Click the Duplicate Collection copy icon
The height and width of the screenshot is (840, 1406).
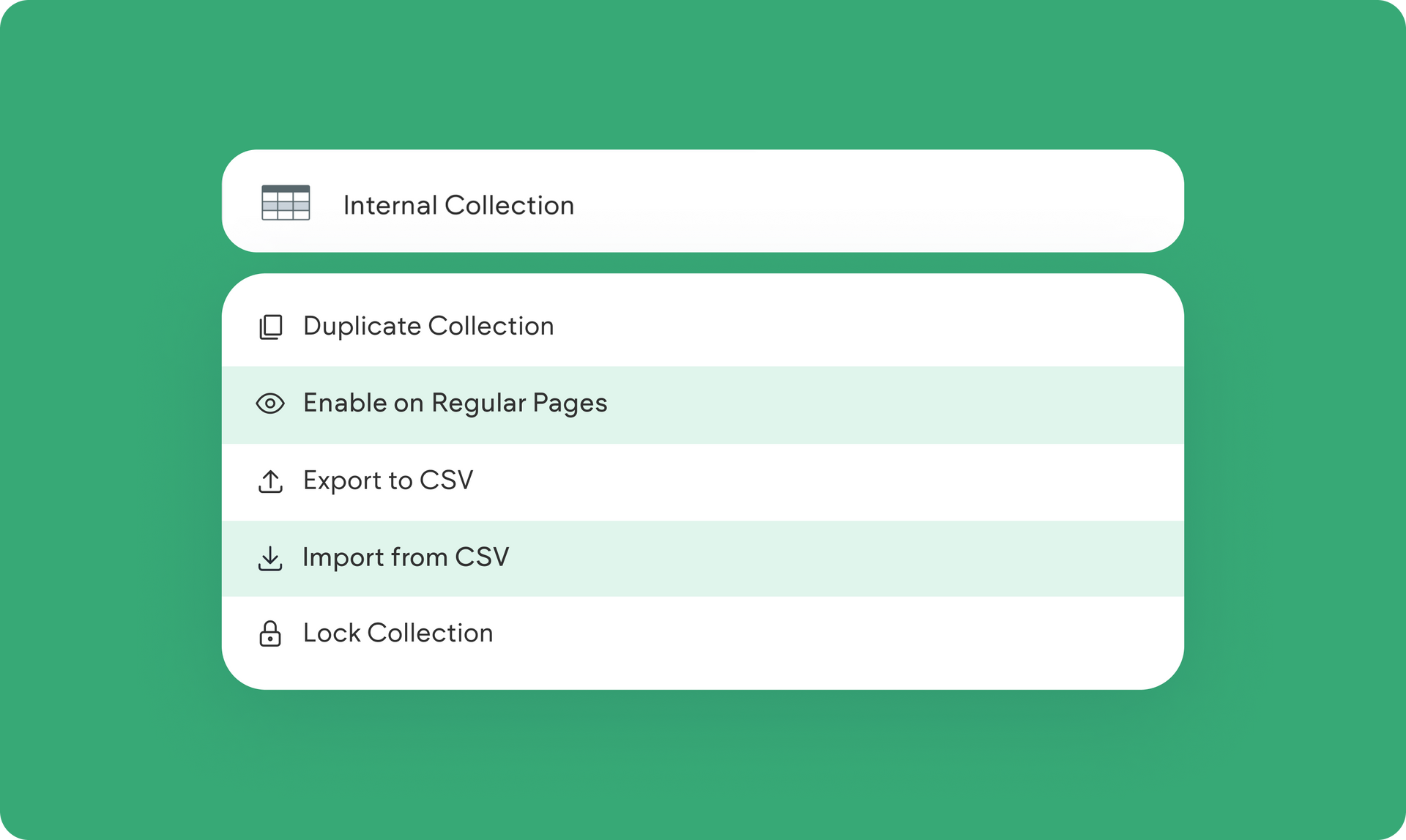pos(270,327)
